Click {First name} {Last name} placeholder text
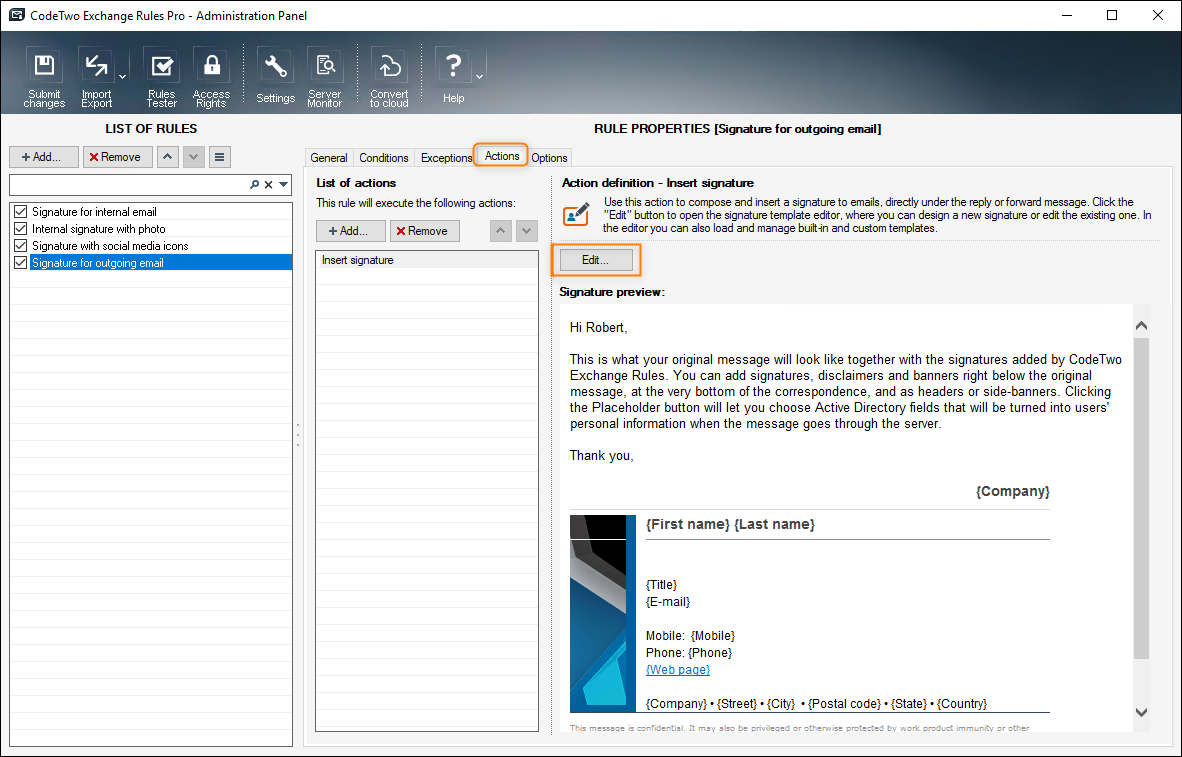The width and height of the screenshot is (1182, 757). (x=730, y=524)
